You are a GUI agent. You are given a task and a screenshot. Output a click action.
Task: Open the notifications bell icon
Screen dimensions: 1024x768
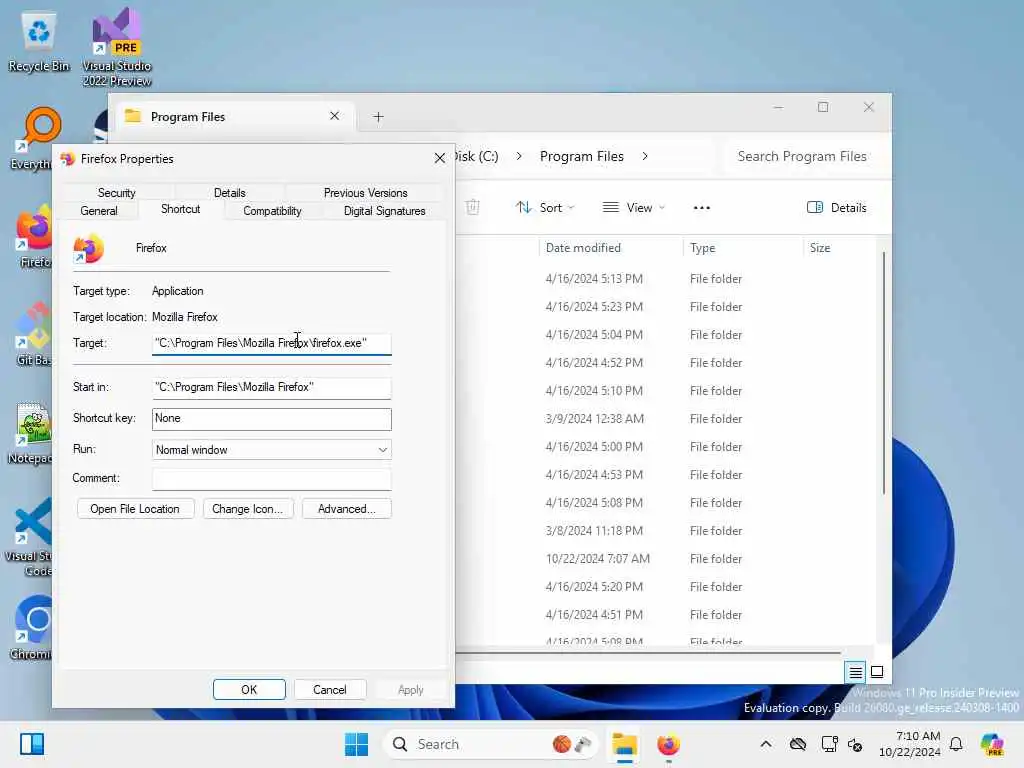(x=956, y=744)
